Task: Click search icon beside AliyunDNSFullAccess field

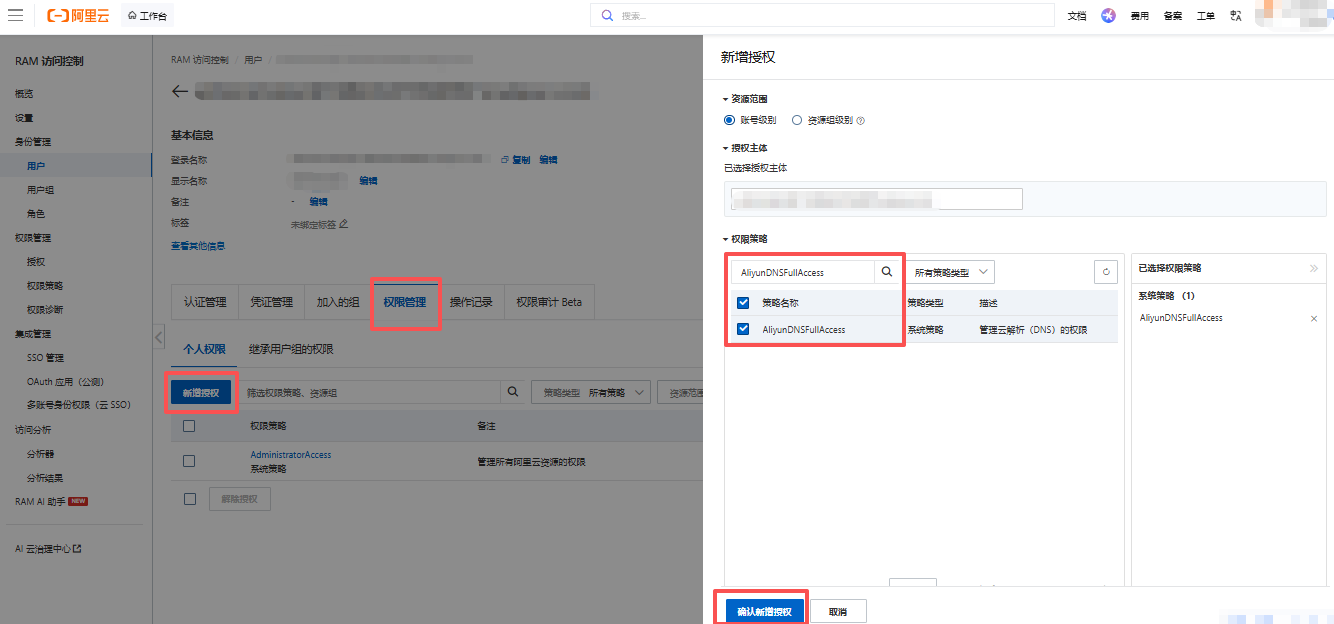Action: coord(886,271)
